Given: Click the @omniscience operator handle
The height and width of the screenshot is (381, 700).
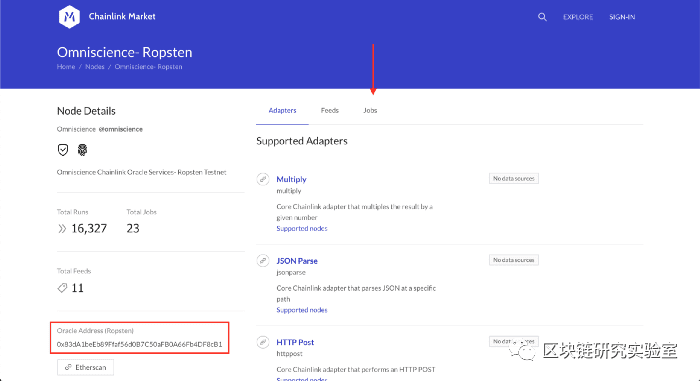Looking at the screenshot, I should tap(121, 129).
